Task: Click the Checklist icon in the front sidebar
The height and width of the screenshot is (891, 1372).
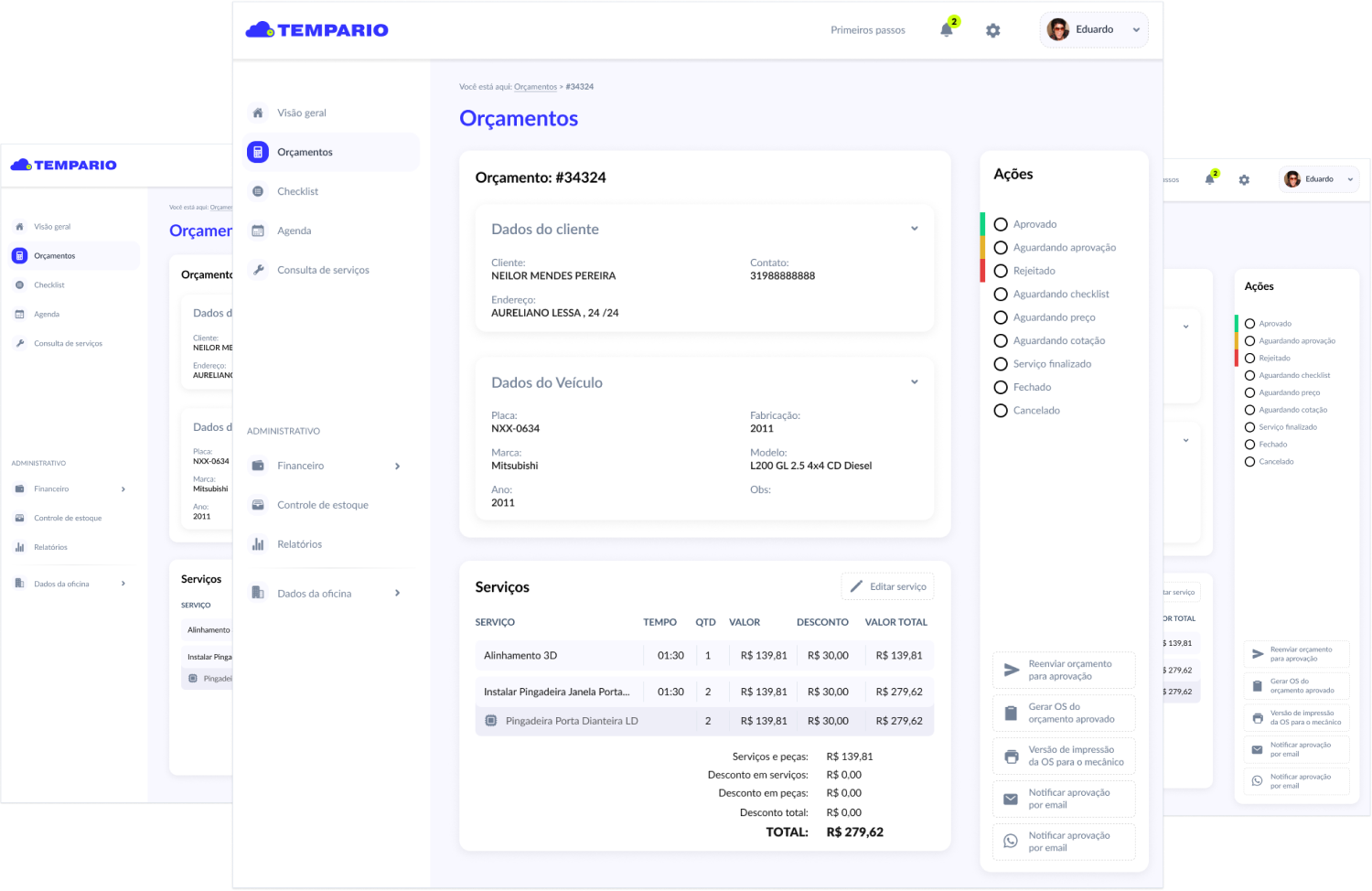Action: (x=258, y=191)
